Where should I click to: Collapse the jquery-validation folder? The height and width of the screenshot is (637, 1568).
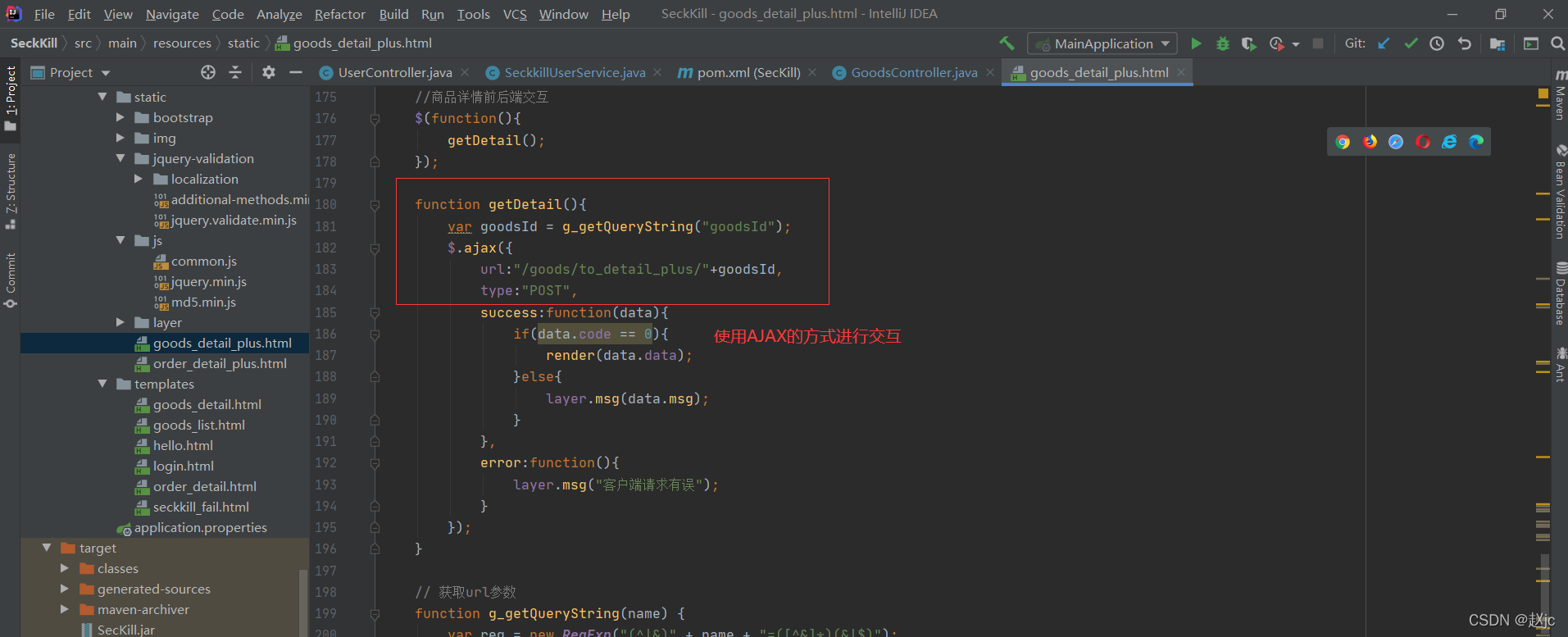tap(120, 158)
